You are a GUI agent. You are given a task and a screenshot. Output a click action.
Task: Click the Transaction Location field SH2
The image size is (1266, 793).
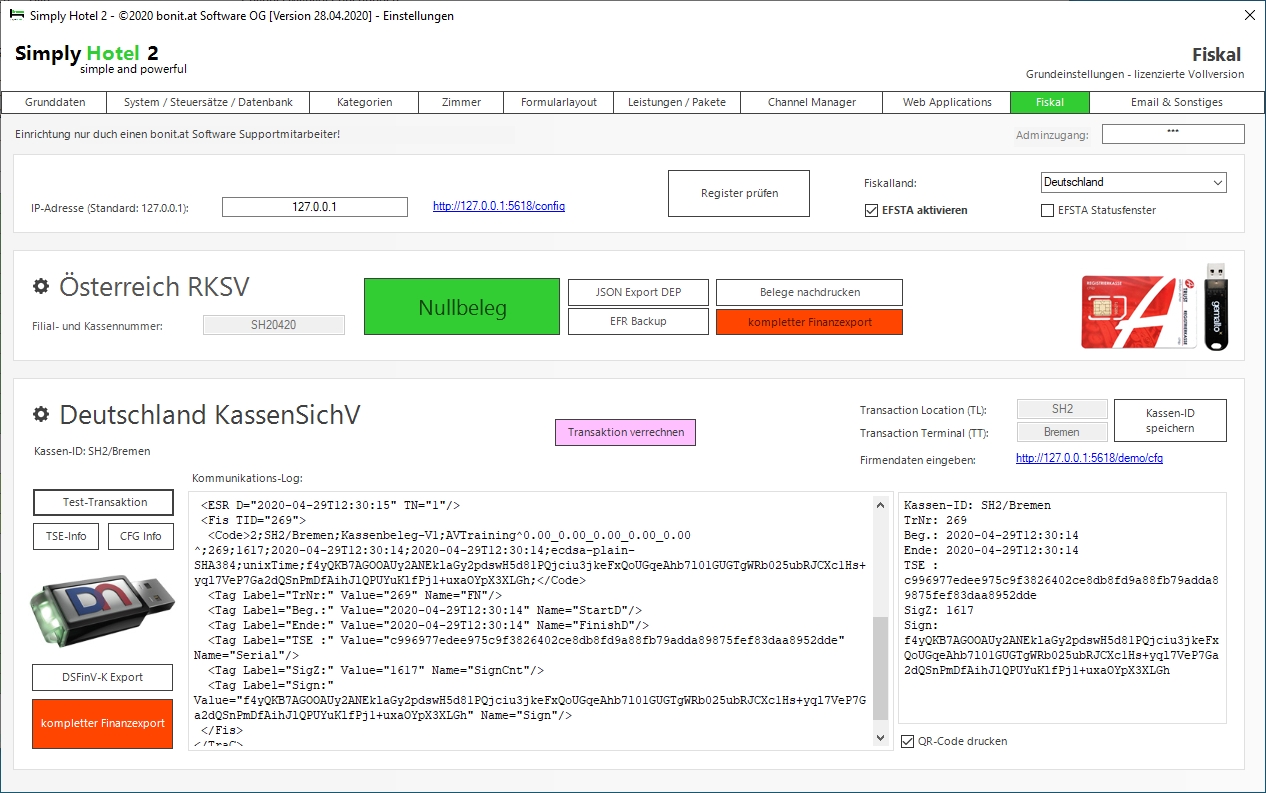click(1062, 409)
